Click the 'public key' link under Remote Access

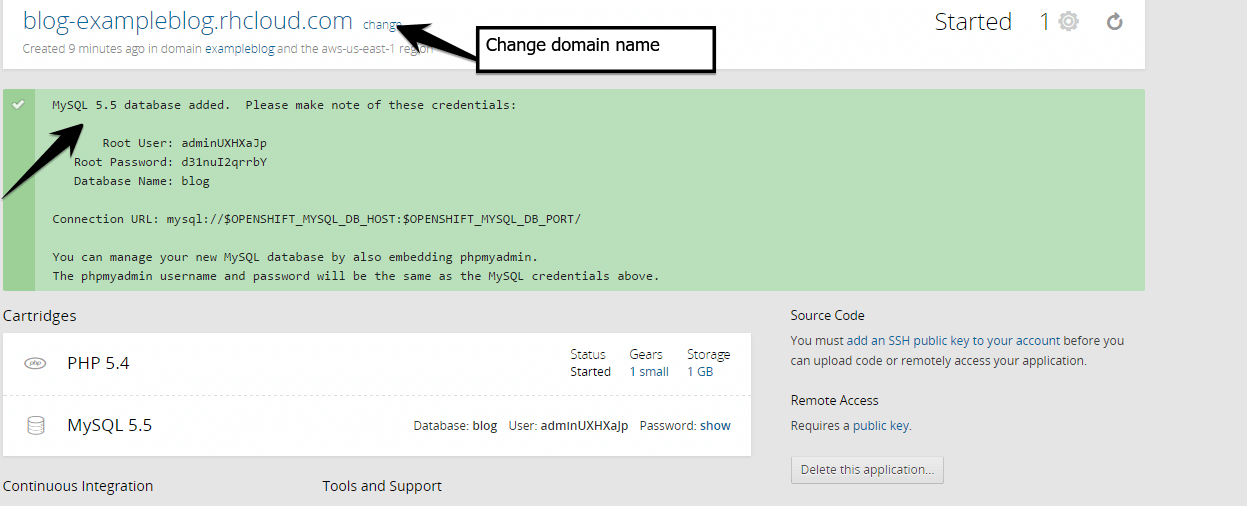(880, 426)
